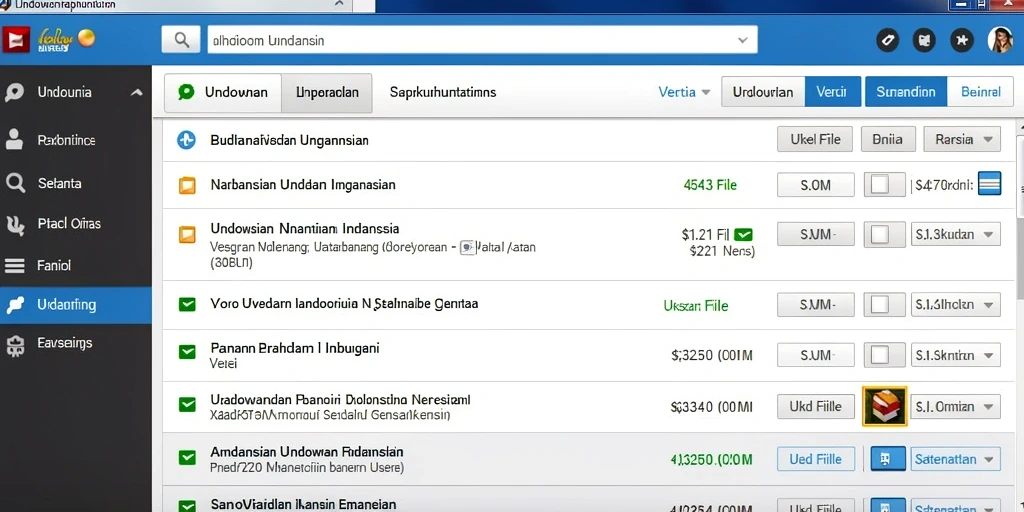Image resolution: width=1024 pixels, height=512 pixels.
Task: Collapse the Undounia sidebar section chevron
Action: pyautogui.click(x=136, y=92)
